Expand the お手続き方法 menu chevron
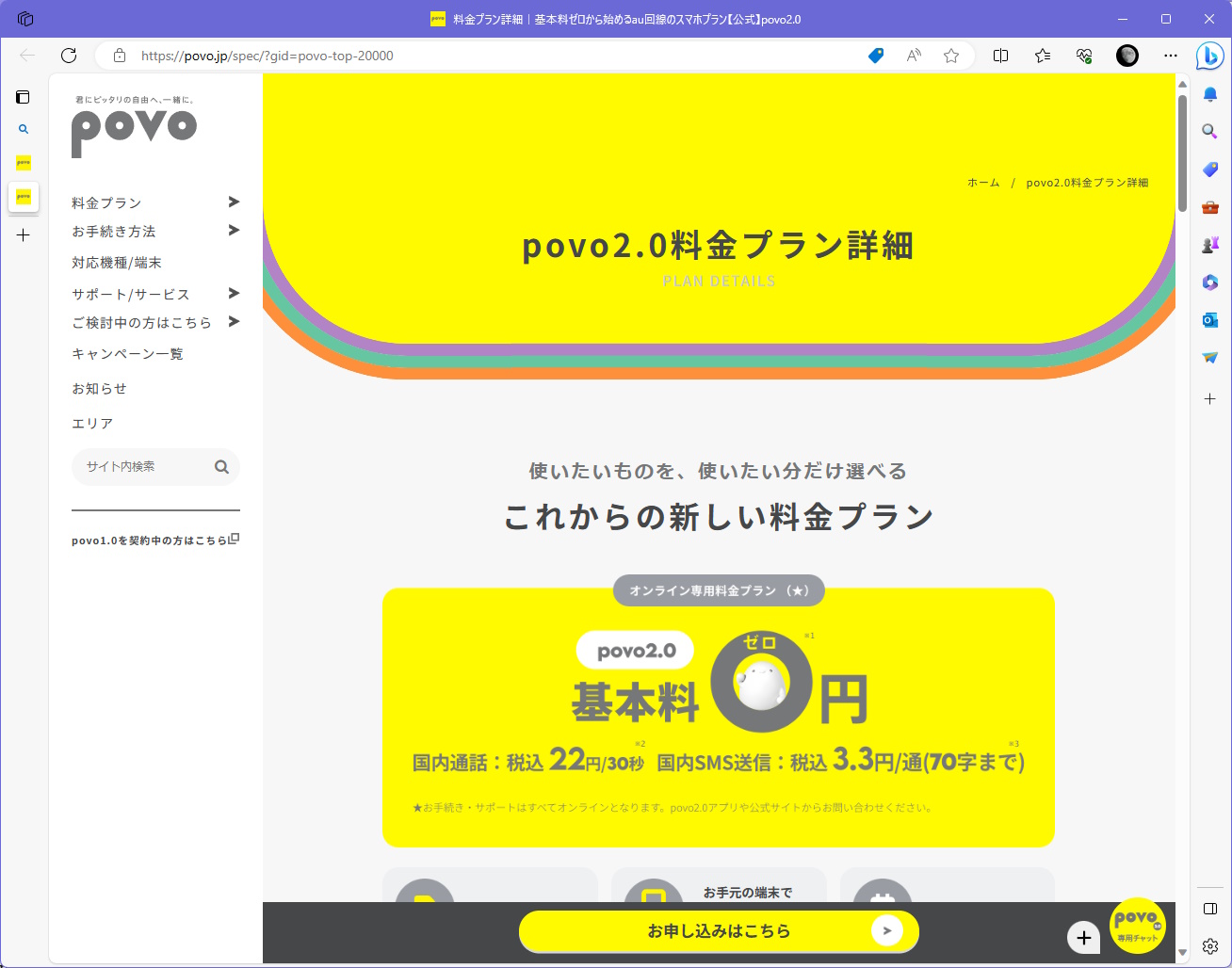This screenshot has height=968, width=1232. click(233, 231)
